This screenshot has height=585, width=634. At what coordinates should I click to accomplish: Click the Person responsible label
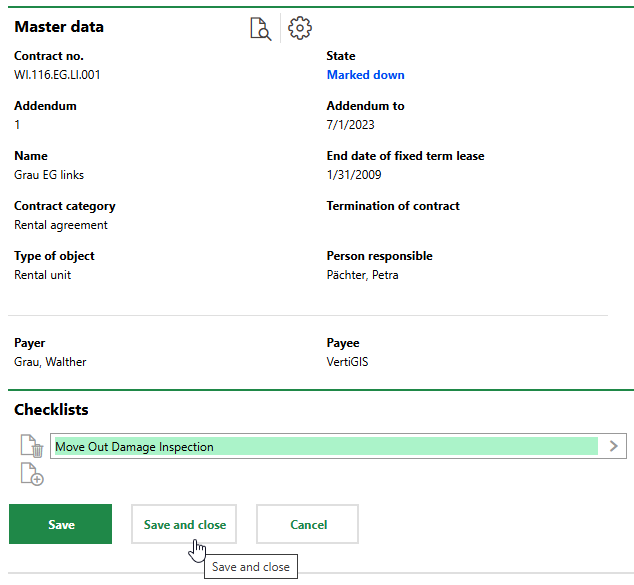(380, 256)
